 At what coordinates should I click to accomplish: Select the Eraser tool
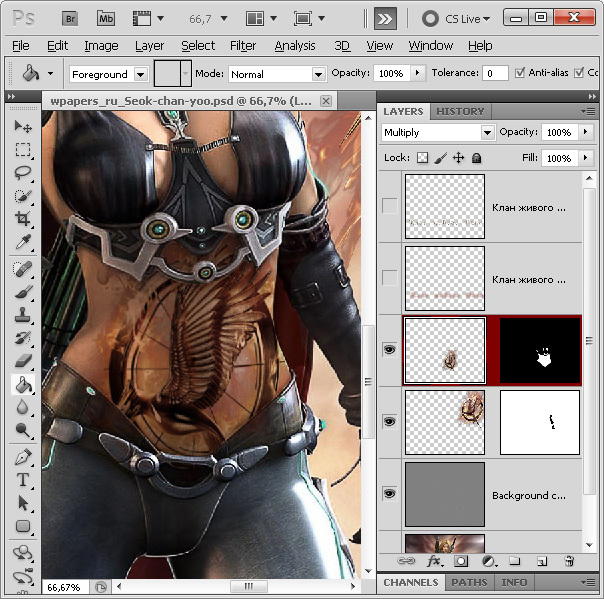(23, 361)
